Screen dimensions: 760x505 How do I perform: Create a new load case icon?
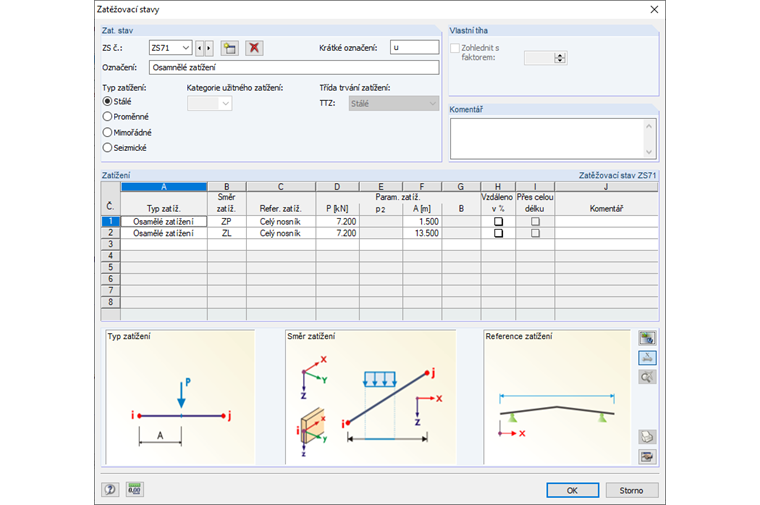coord(229,48)
